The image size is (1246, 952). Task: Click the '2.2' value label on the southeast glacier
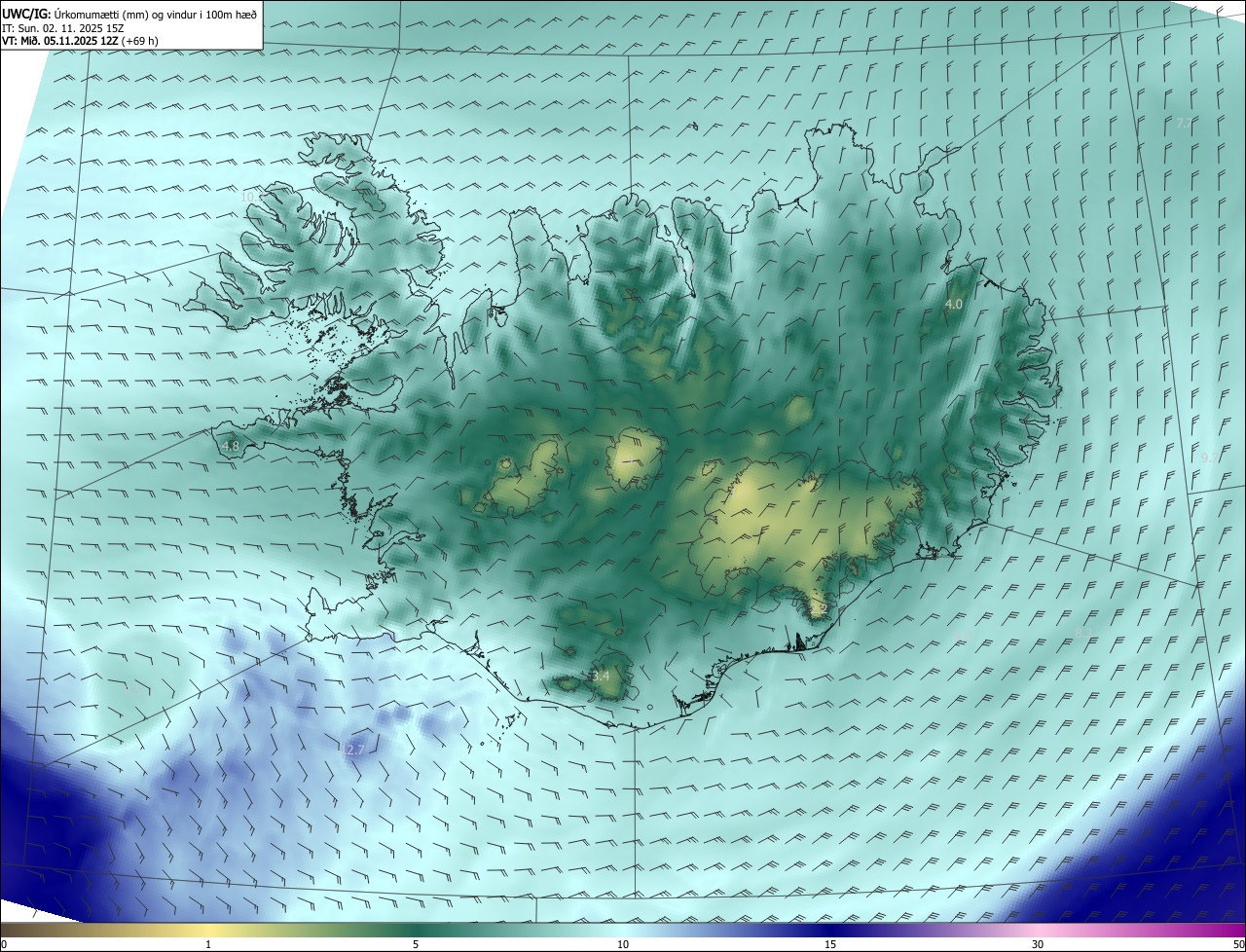(x=818, y=609)
